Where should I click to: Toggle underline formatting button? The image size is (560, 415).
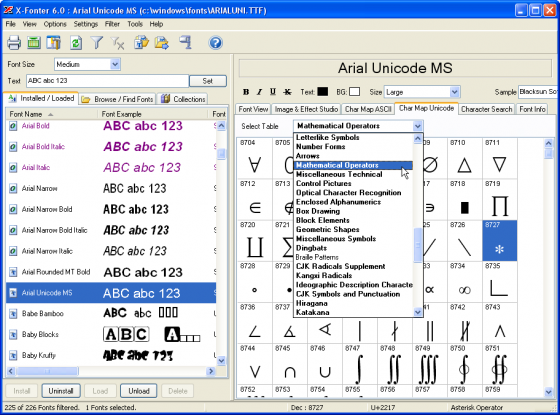[x=273, y=92]
